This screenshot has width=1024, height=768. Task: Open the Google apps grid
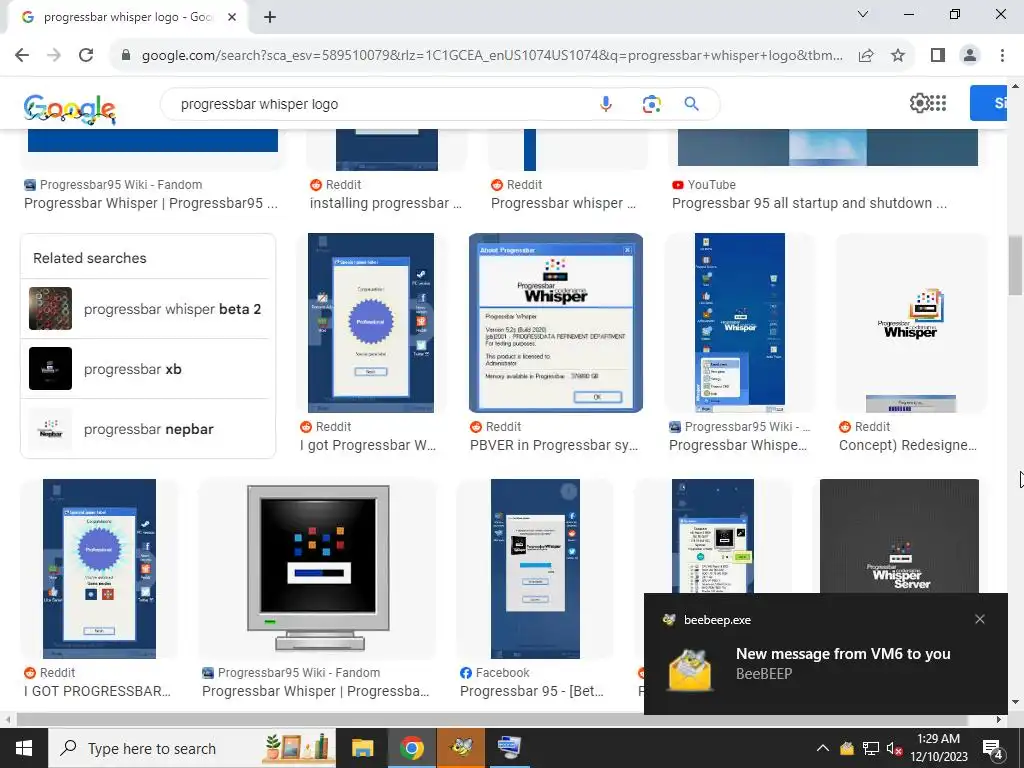coord(938,103)
